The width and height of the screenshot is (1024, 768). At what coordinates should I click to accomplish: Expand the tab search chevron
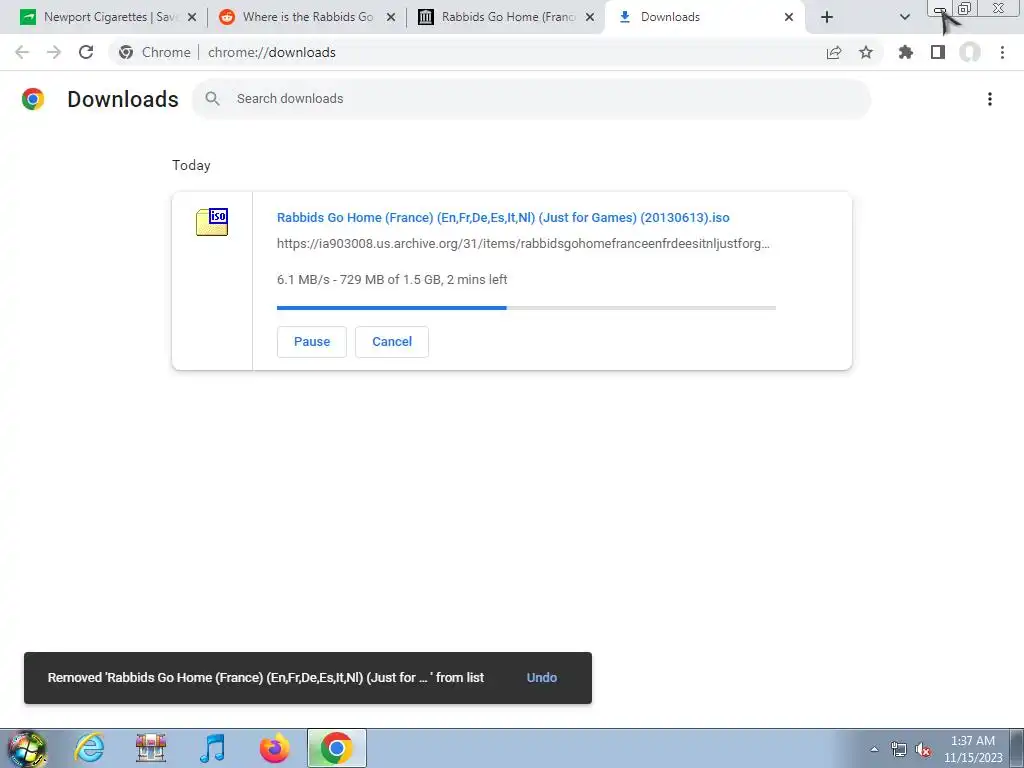(x=904, y=17)
